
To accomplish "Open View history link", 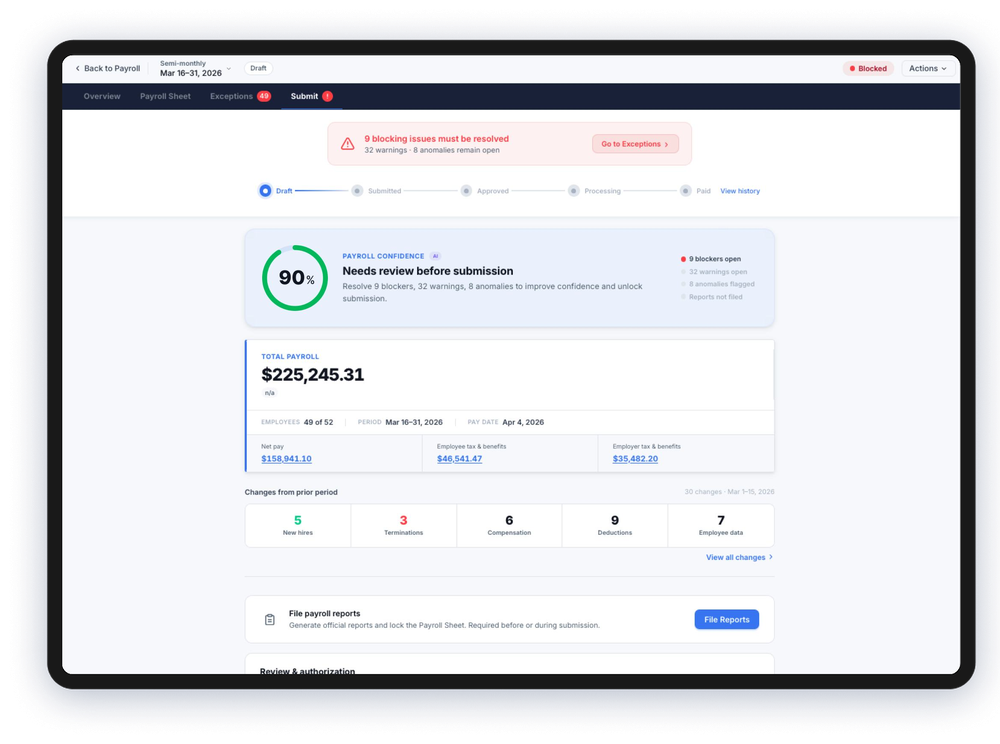I will coord(740,191).
